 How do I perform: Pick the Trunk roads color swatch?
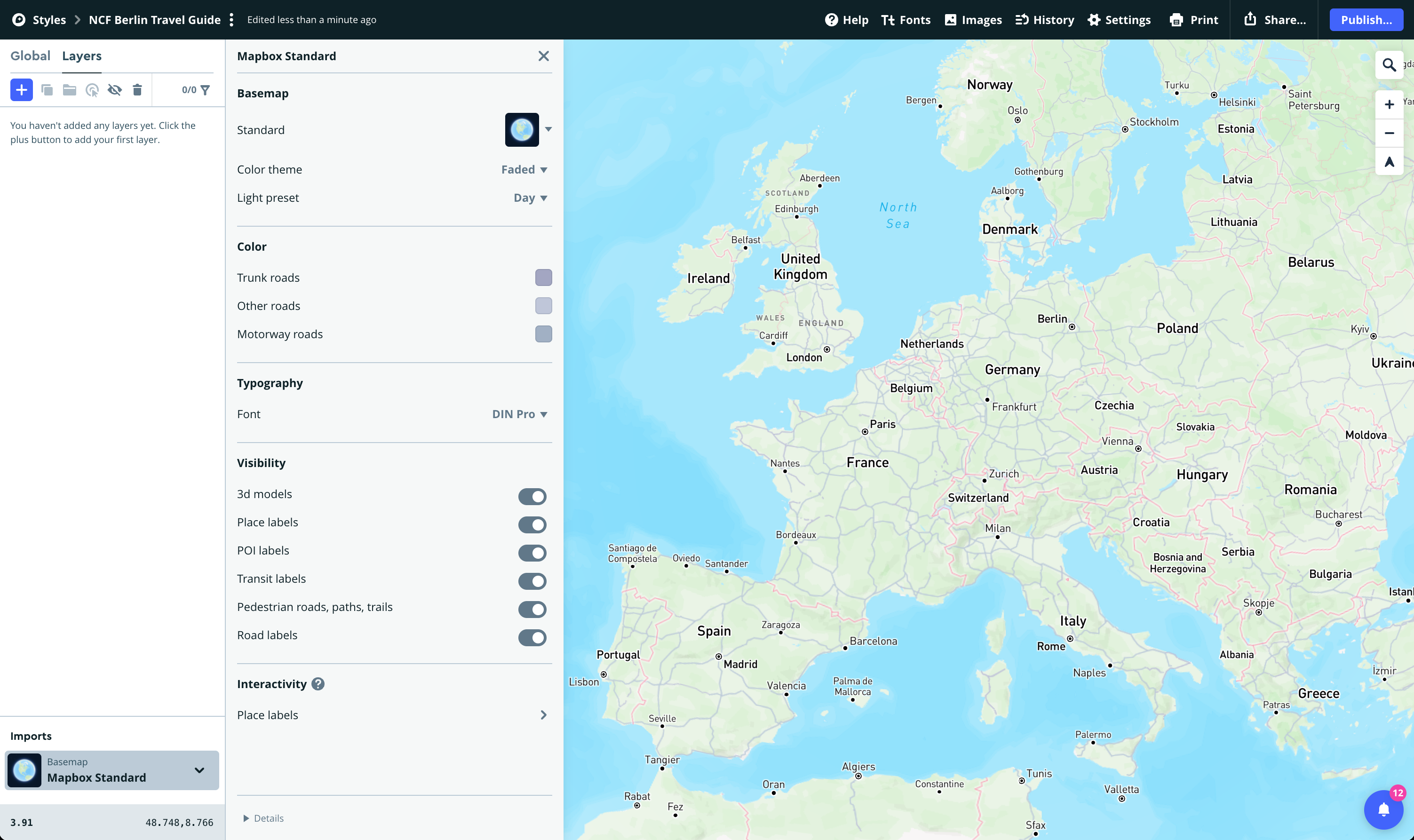pyautogui.click(x=543, y=277)
